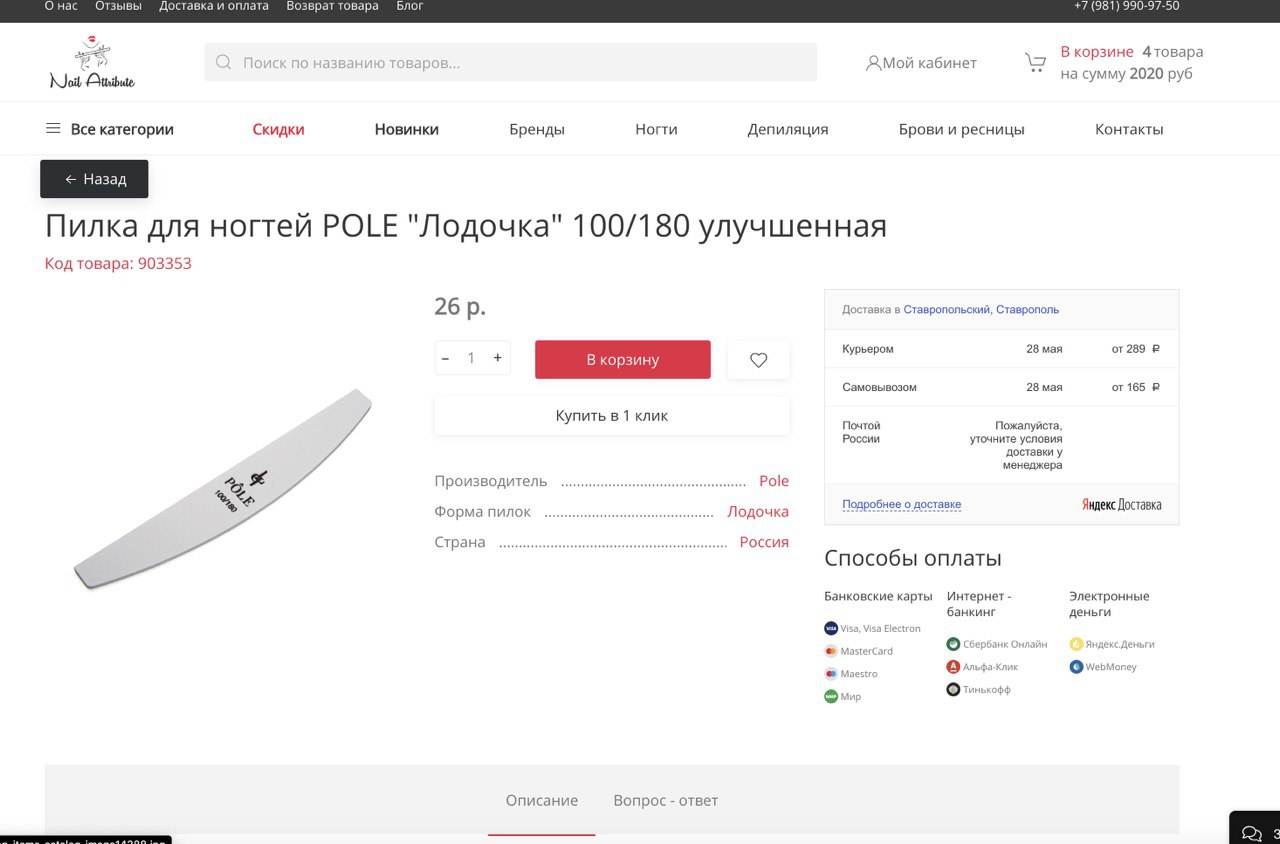
Task: Click the Способы оплаты heading
Action: coord(913,558)
